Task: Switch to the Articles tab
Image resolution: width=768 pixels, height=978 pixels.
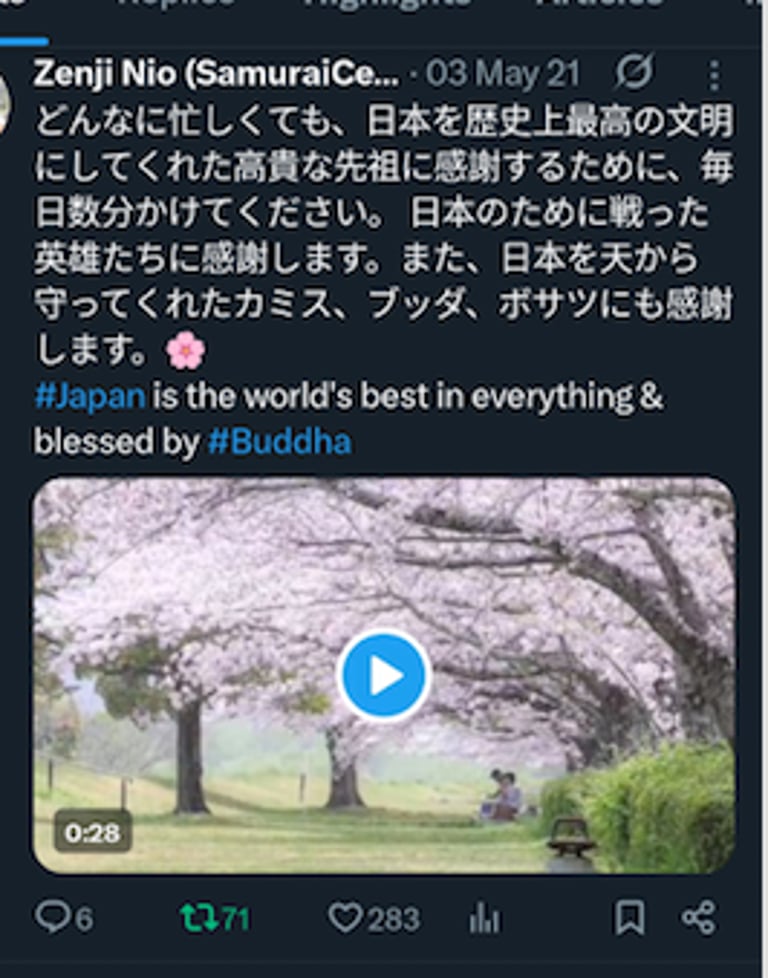Action: 598,5
